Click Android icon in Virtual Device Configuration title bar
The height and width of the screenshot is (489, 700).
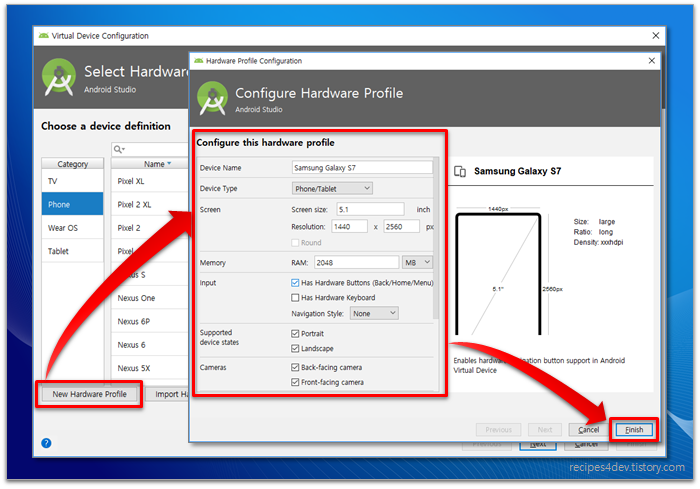[x=43, y=36]
